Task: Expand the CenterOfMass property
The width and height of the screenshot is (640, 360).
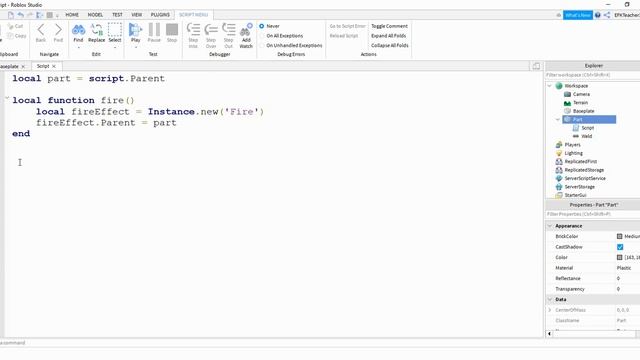Action: (x=549, y=310)
